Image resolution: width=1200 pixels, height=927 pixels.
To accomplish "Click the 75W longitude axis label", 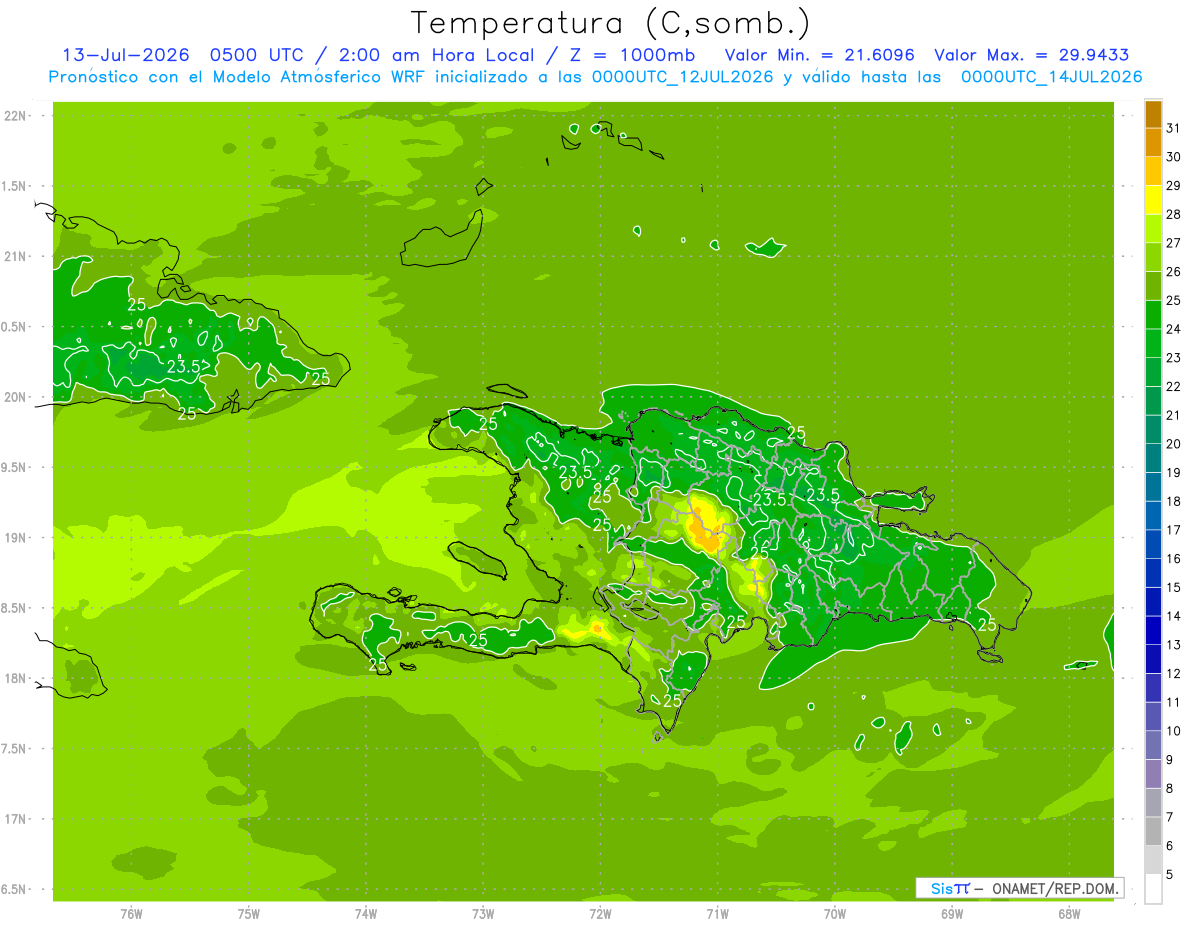I will (249, 914).
